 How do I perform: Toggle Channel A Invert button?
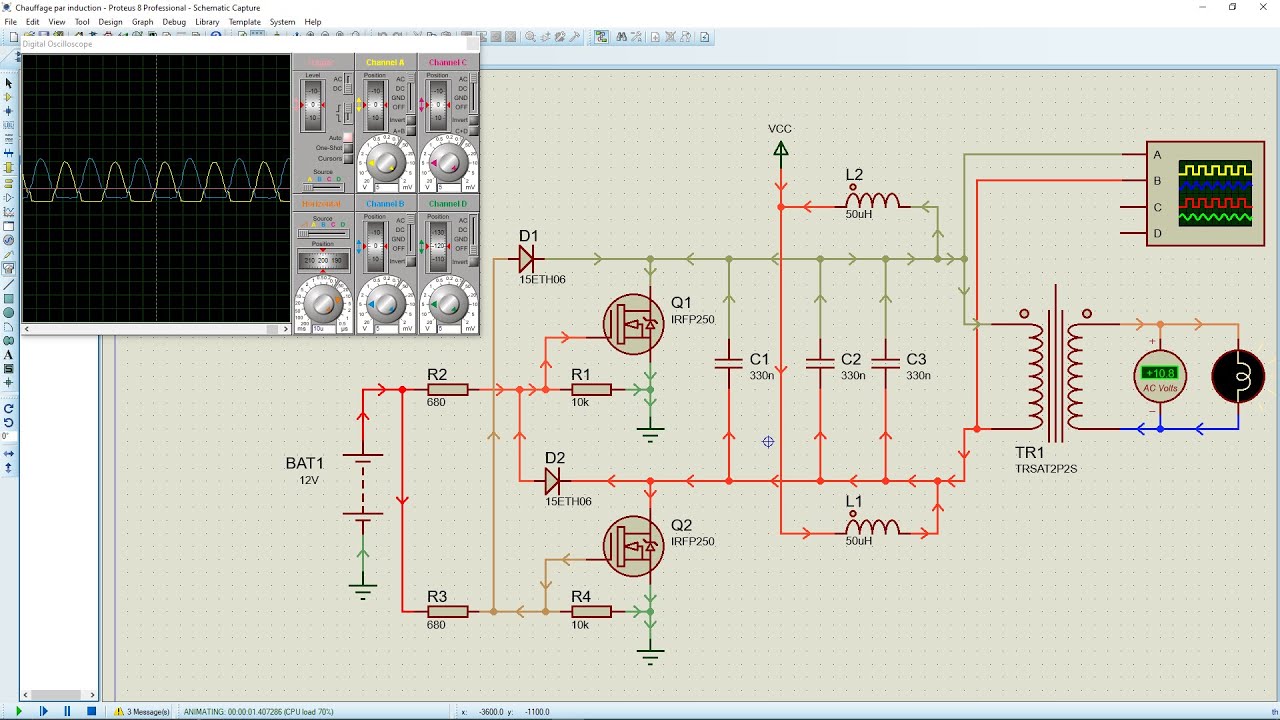(411, 120)
